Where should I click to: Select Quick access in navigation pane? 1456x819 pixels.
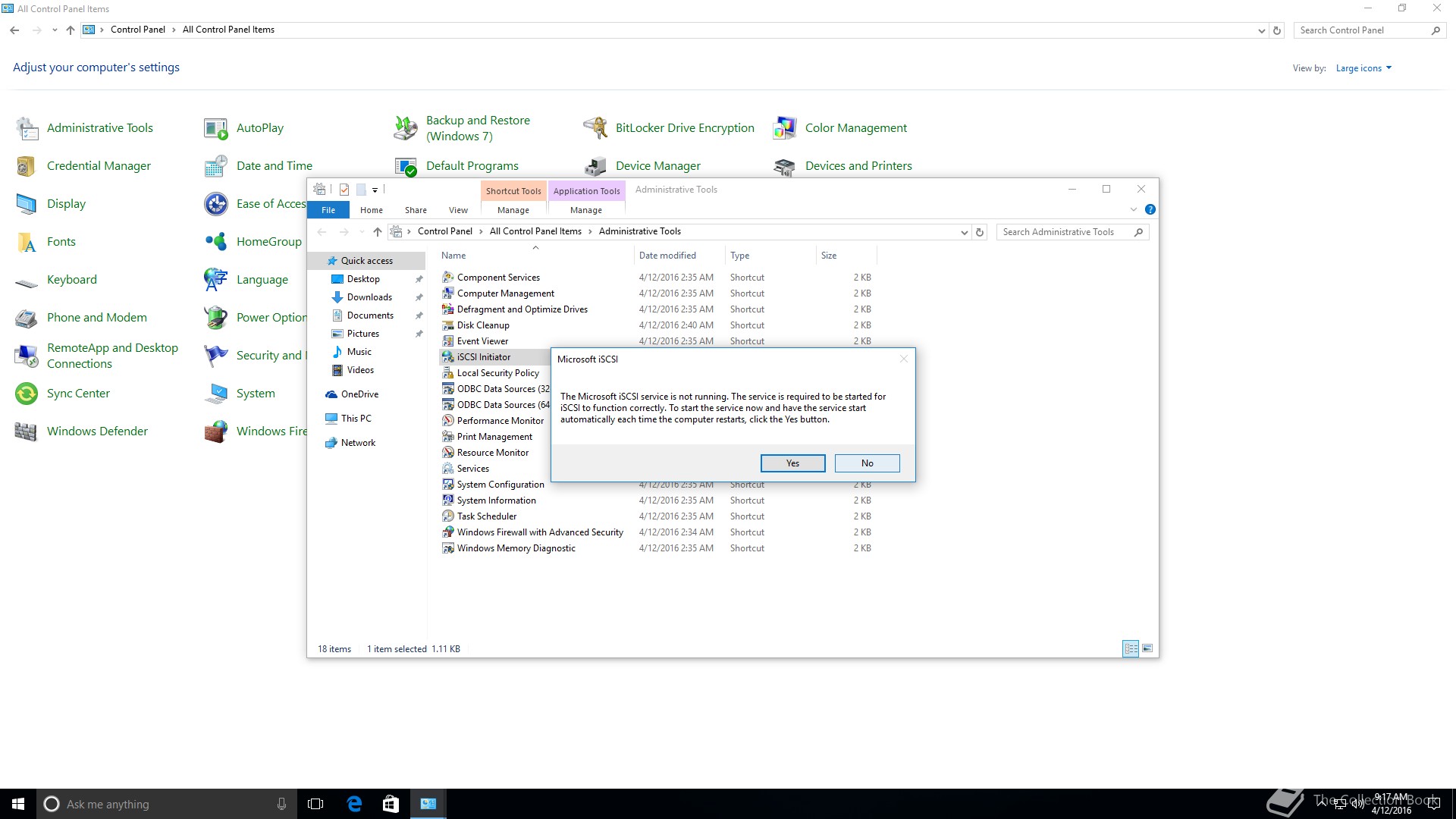[367, 261]
